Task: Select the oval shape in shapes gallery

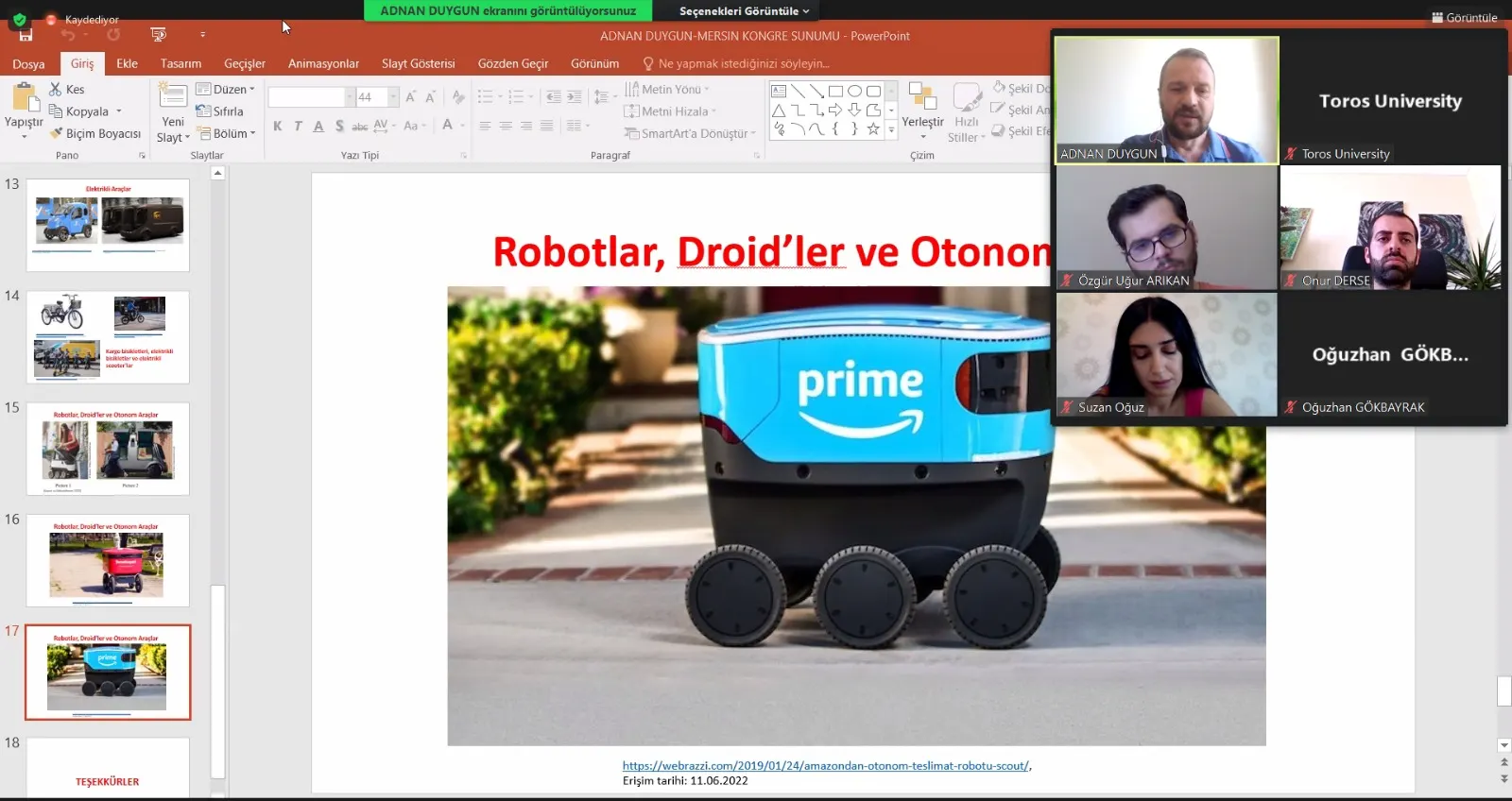Action: [x=854, y=92]
